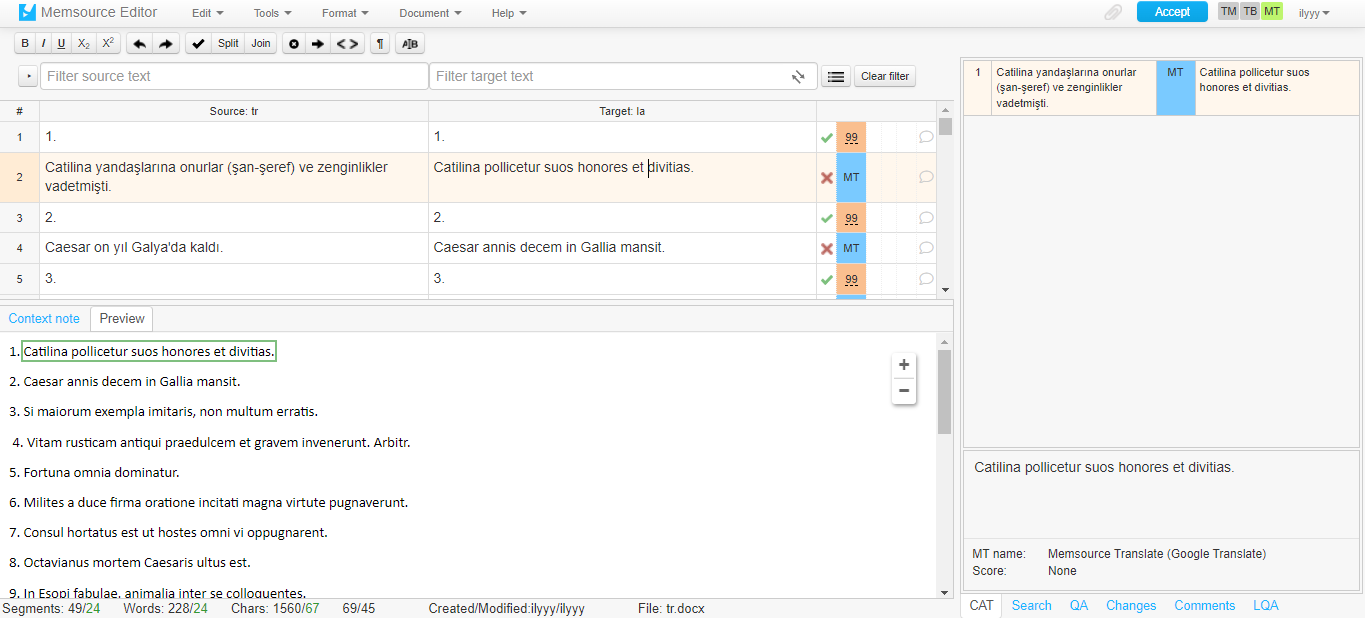Click the blue Accept button
This screenshot has height=618, width=1365.
(1172, 12)
